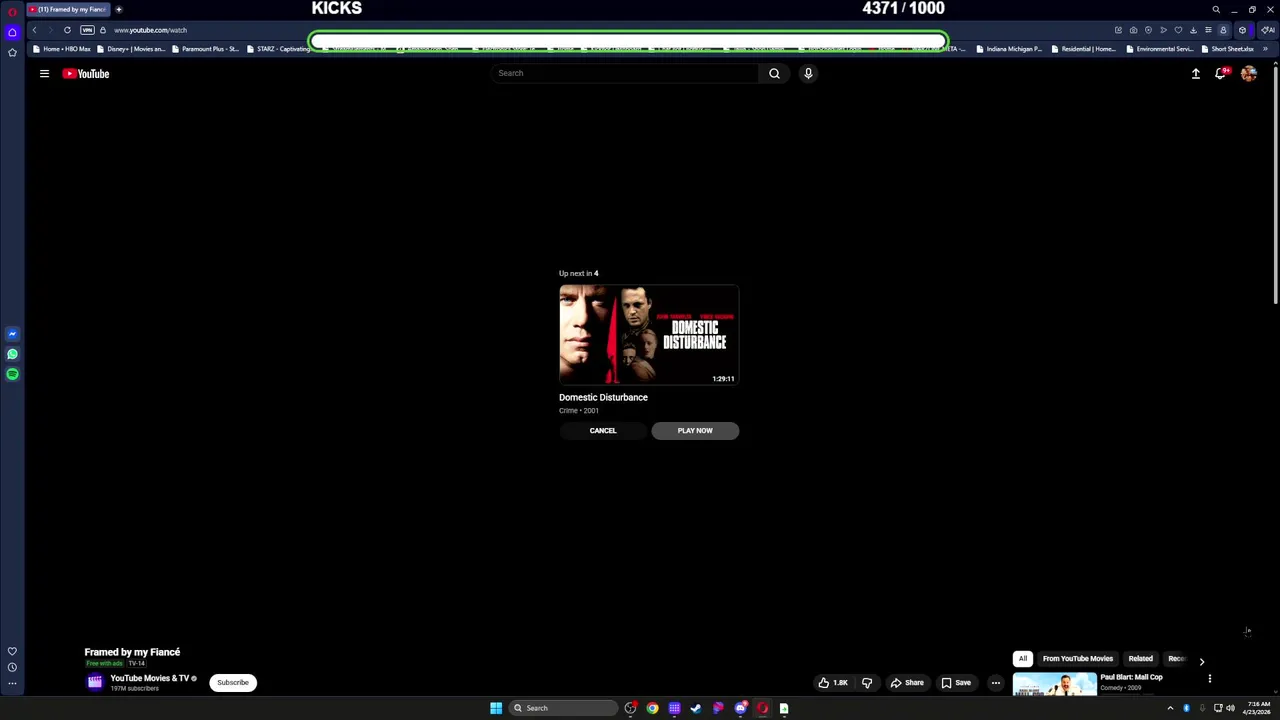Open the Opera sidebar home icon
Image resolution: width=1280 pixels, height=720 pixels.
(12, 32)
